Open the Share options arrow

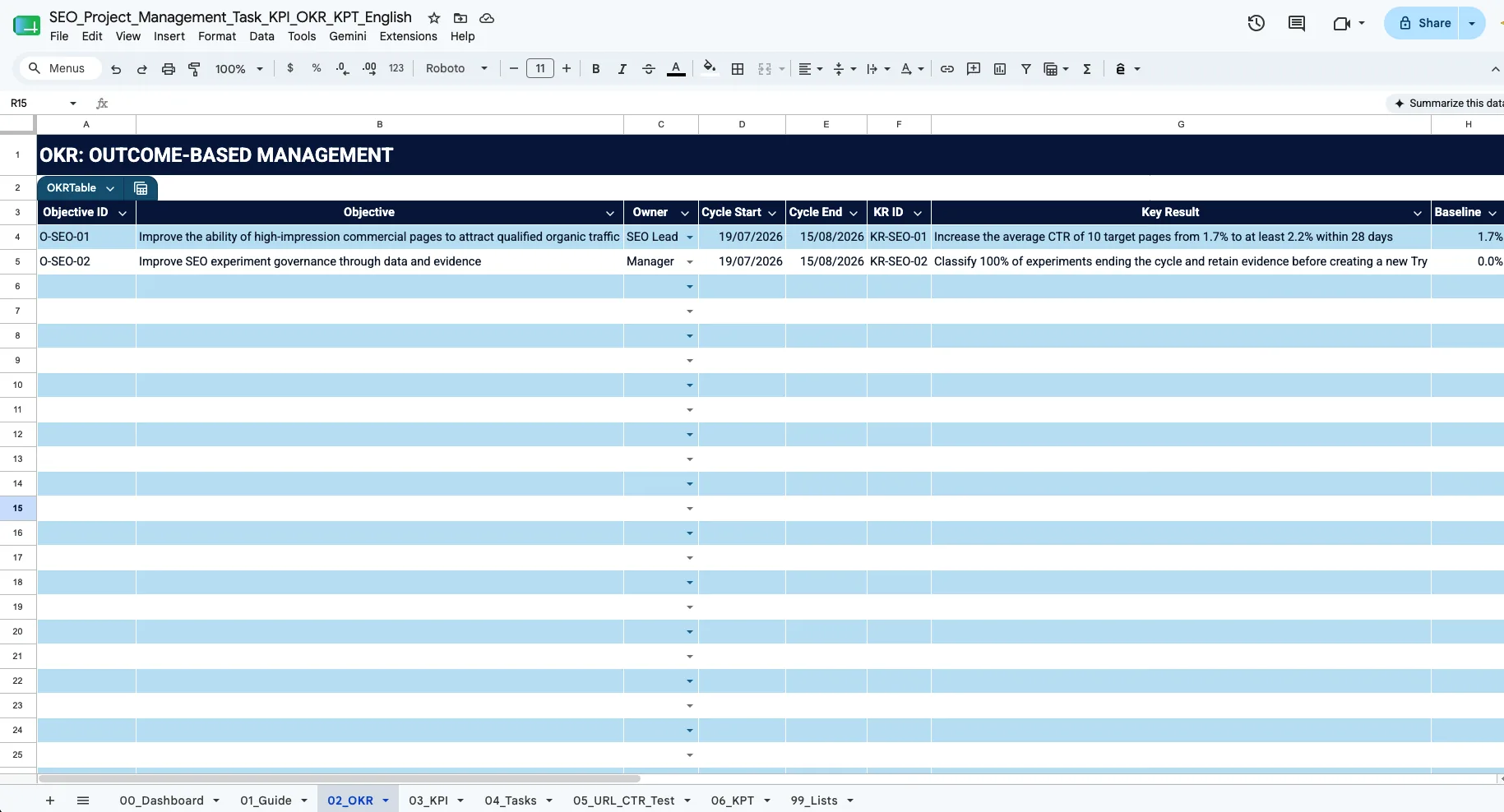[x=1472, y=23]
